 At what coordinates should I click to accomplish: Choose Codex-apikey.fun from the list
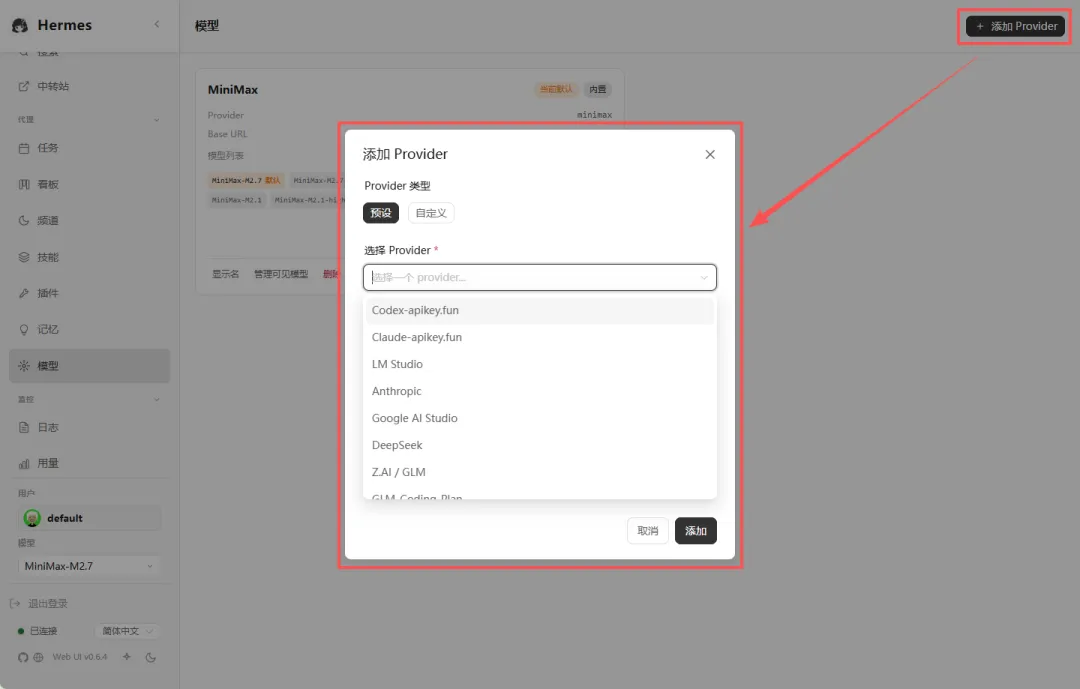(x=540, y=311)
